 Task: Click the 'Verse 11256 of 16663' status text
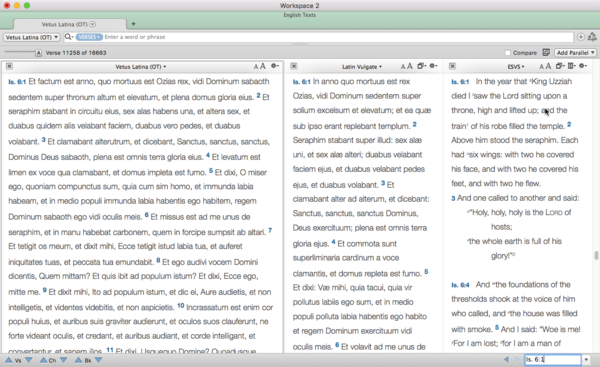(76, 53)
